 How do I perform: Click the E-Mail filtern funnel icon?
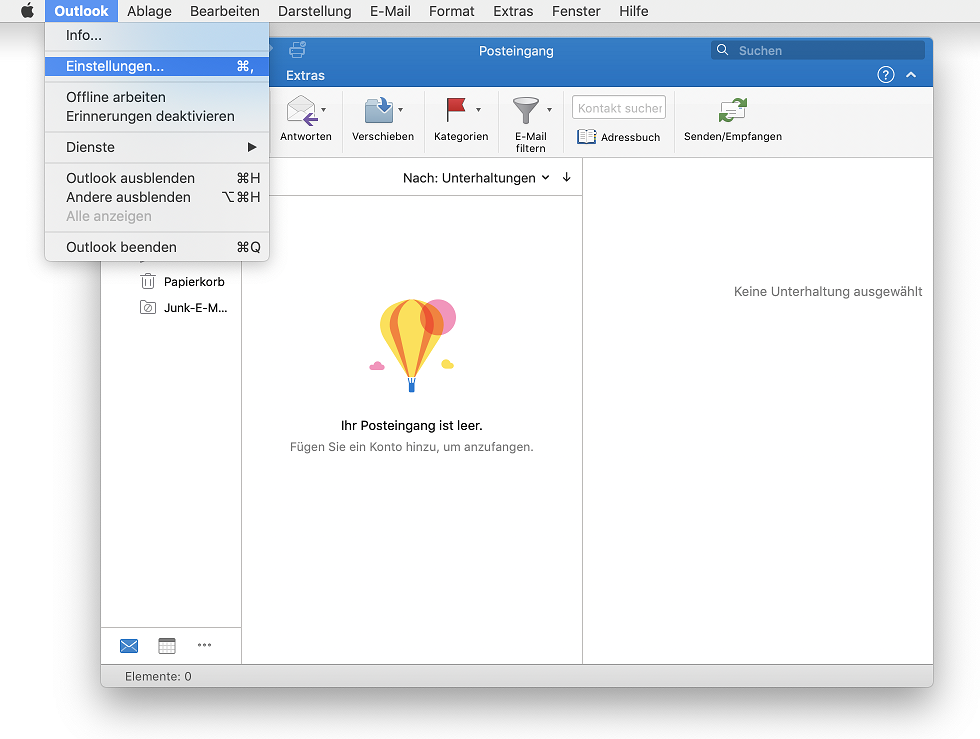pyautogui.click(x=526, y=111)
